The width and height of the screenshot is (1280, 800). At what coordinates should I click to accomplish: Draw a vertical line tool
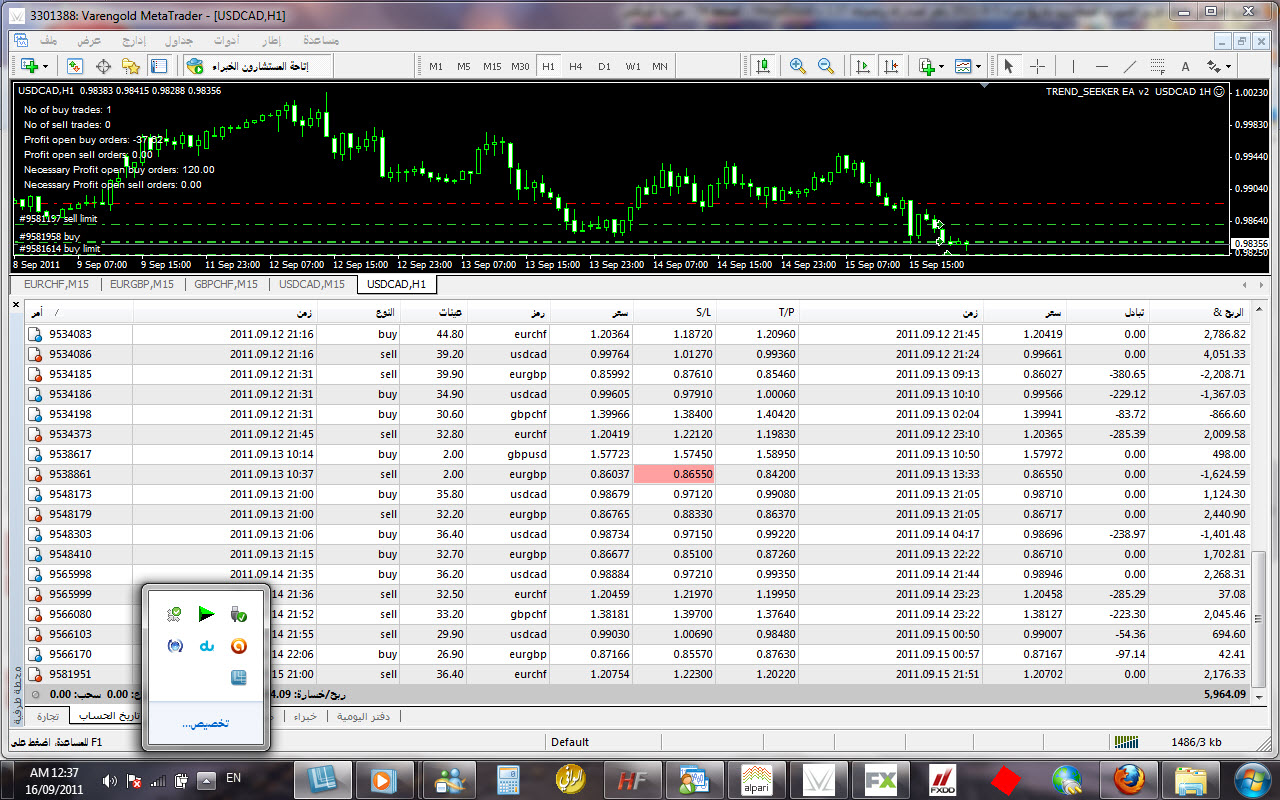(x=1073, y=66)
